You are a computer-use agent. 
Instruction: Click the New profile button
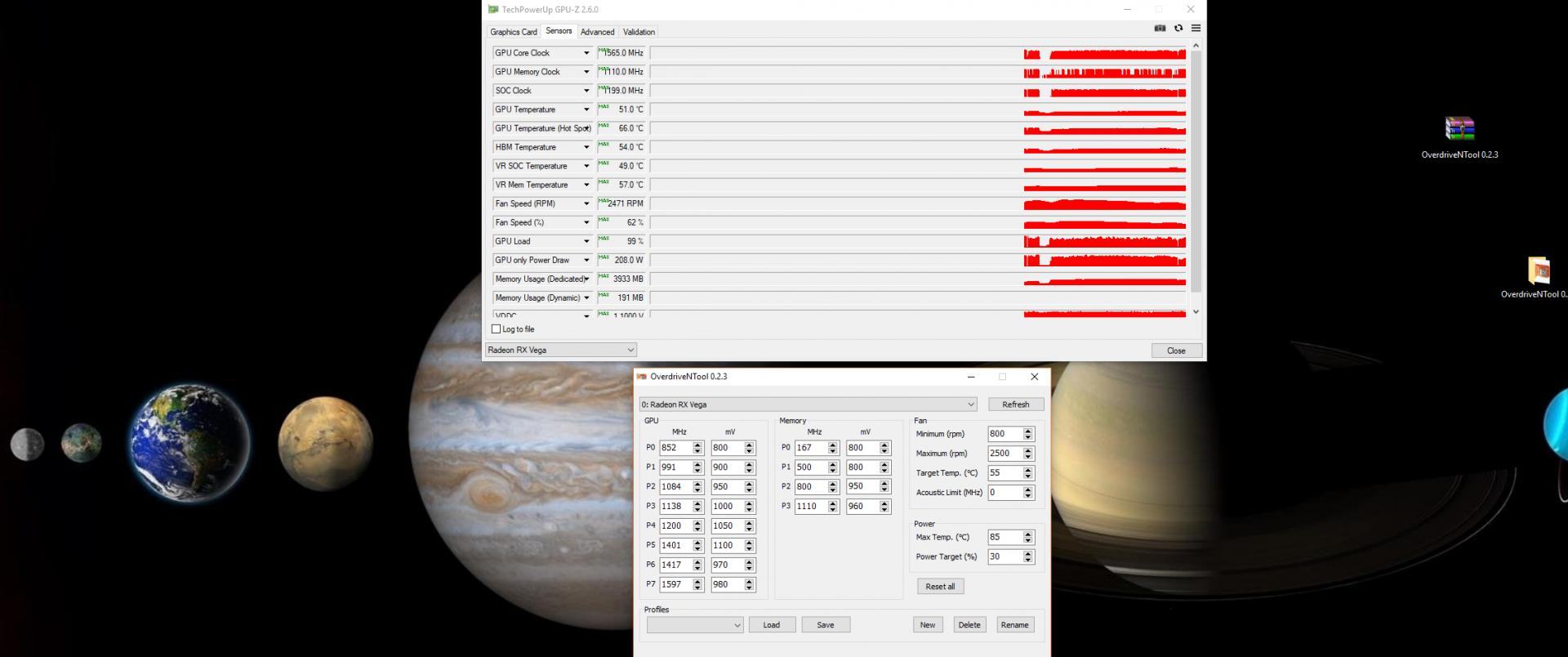(928, 625)
